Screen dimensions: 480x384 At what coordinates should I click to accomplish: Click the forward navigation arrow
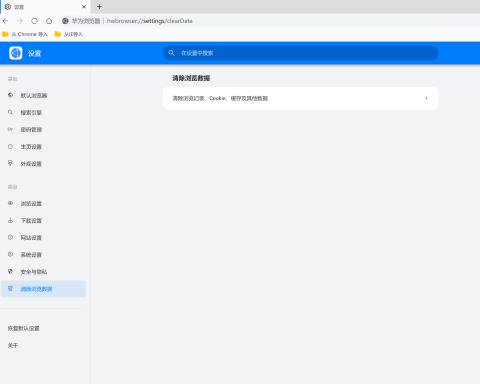[x=20, y=21]
